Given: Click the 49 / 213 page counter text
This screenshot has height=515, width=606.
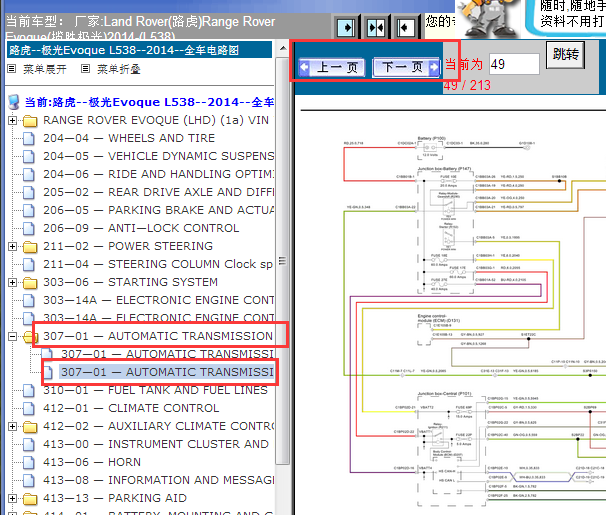Looking at the screenshot, I should (467, 85).
